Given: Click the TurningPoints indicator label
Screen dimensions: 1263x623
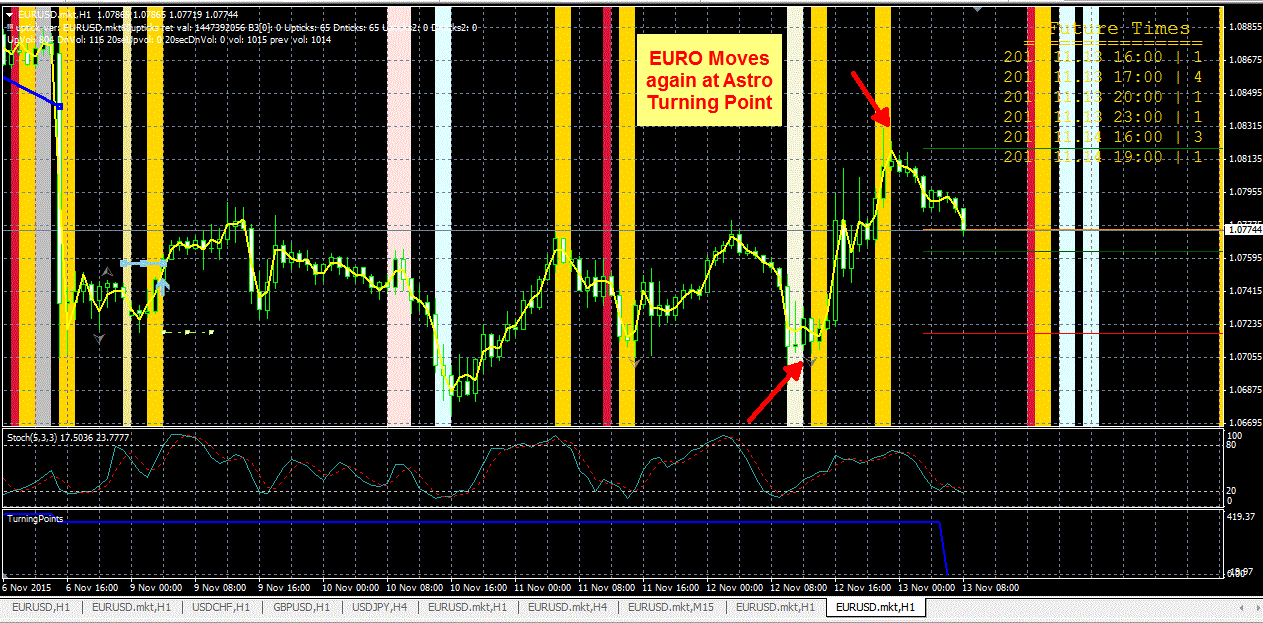Looking at the screenshot, I should (x=34, y=518).
